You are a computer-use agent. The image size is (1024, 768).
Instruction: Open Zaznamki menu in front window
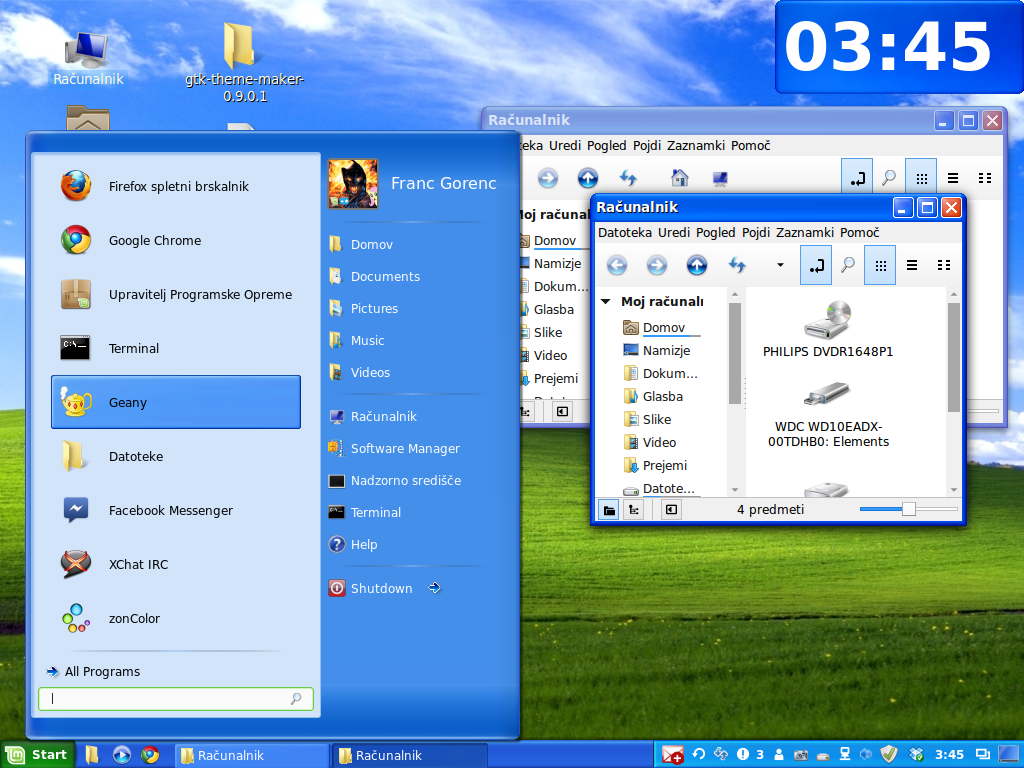point(805,232)
